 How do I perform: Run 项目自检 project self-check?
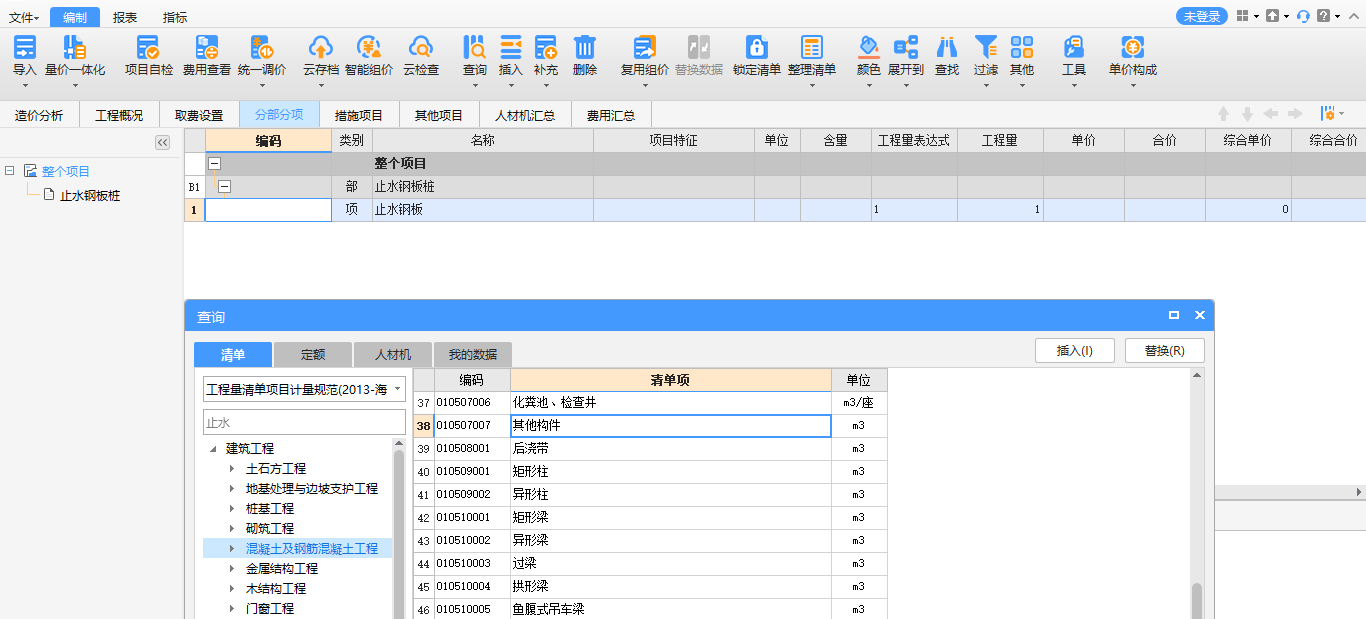[x=149, y=57]
